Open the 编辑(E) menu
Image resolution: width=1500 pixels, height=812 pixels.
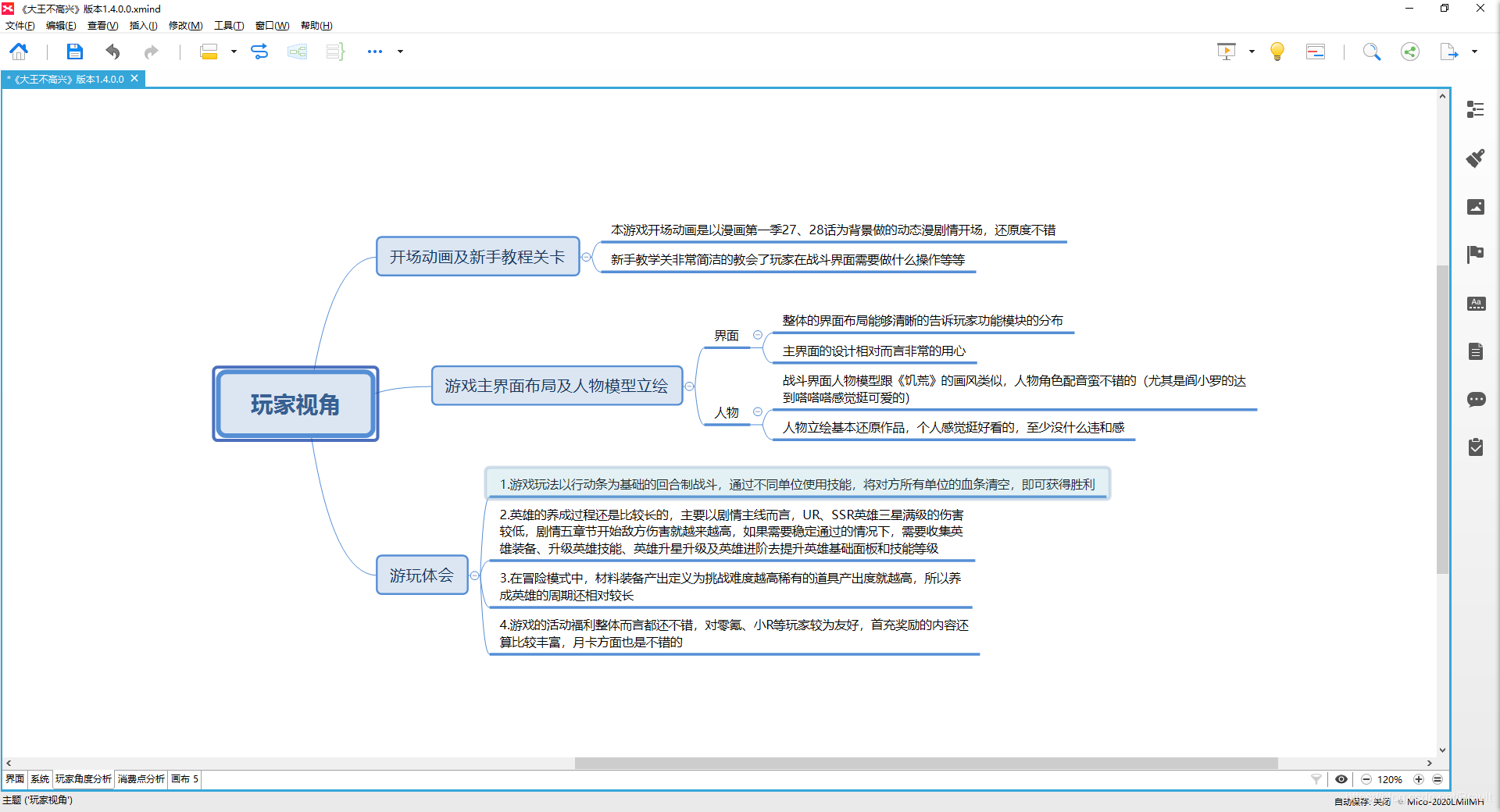pos(61,26)
